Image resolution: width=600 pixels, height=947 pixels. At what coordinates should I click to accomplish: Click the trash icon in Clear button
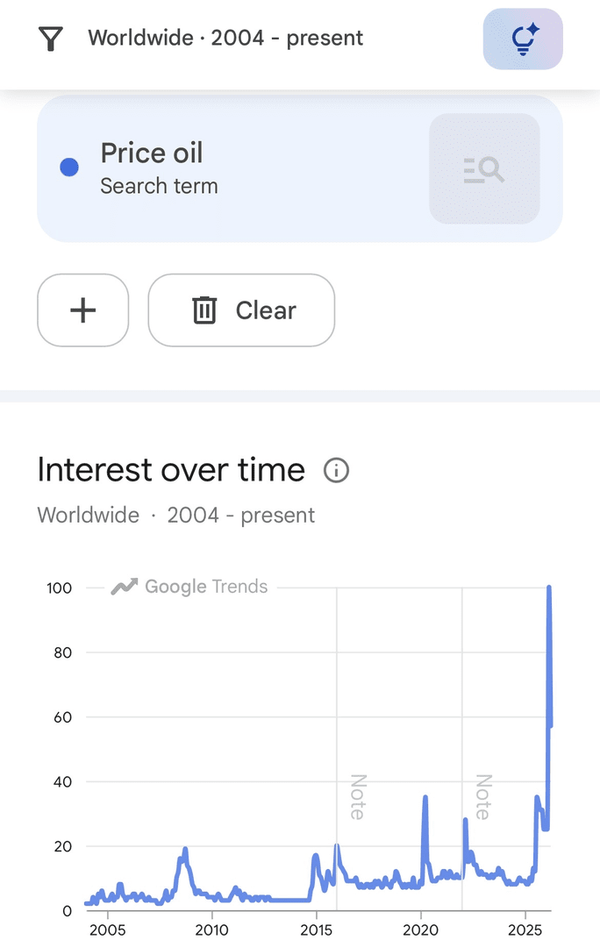tap(204, 310)
